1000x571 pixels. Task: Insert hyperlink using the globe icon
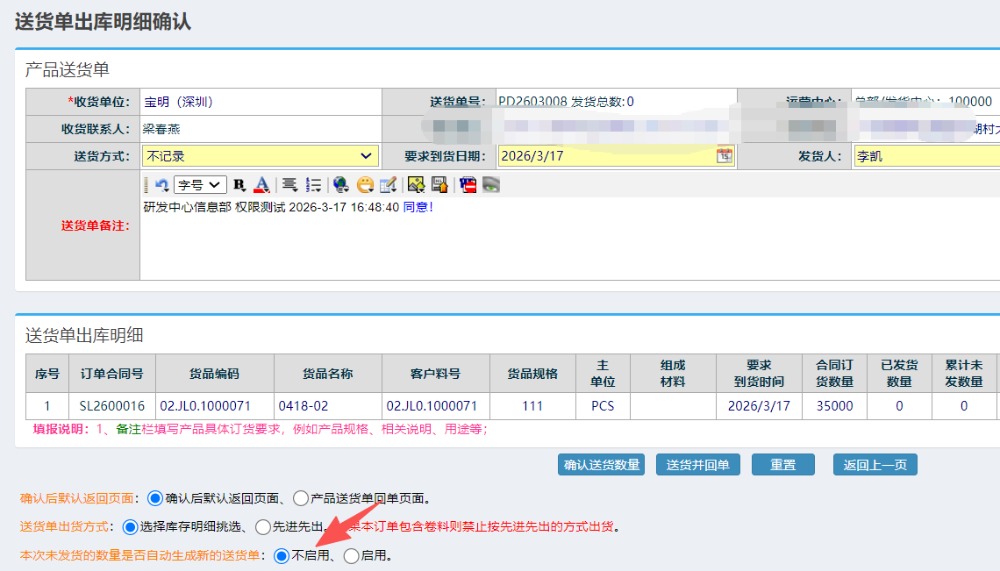point(341,185)
